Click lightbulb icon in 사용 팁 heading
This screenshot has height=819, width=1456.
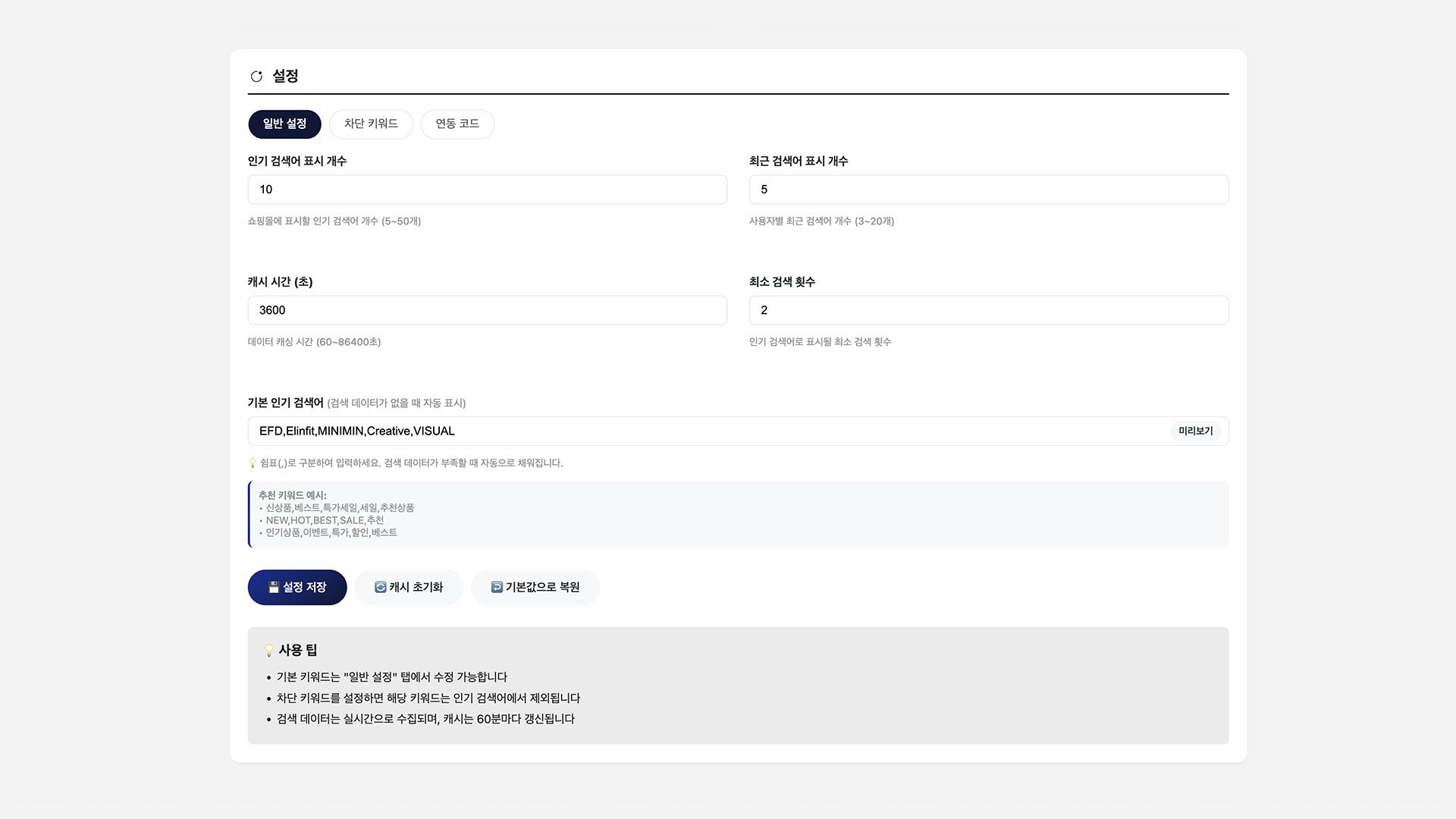click(x=268, y=651)
